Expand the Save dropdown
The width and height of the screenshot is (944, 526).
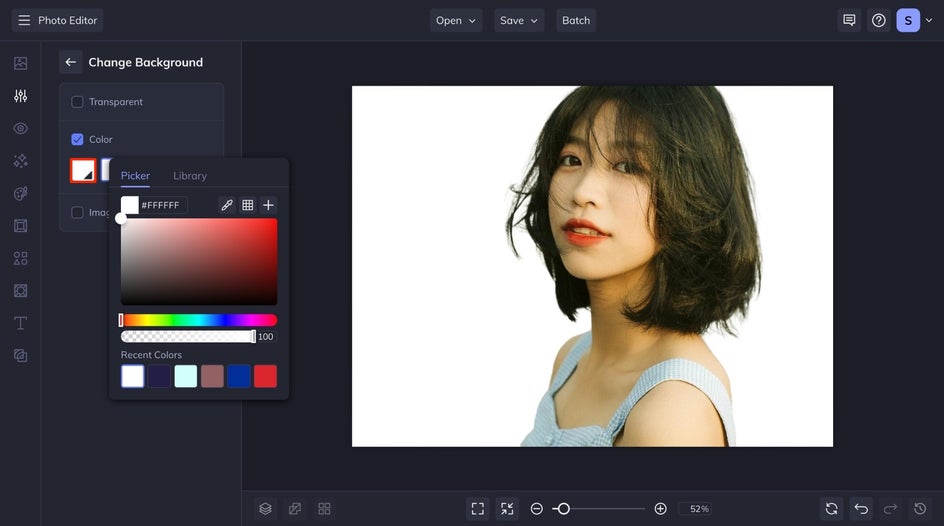pyautogui.click(x=519, y=20)
